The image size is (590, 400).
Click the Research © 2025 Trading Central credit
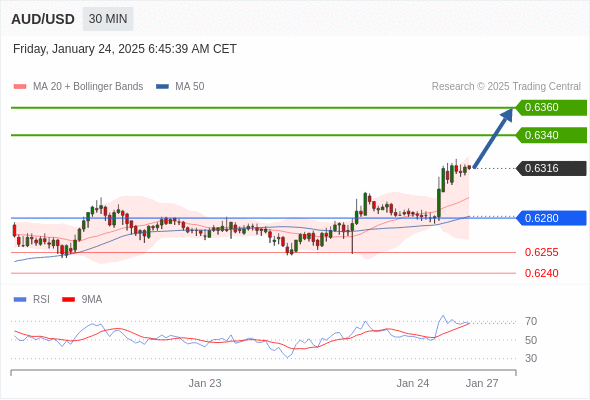click(x=506, y=87)
